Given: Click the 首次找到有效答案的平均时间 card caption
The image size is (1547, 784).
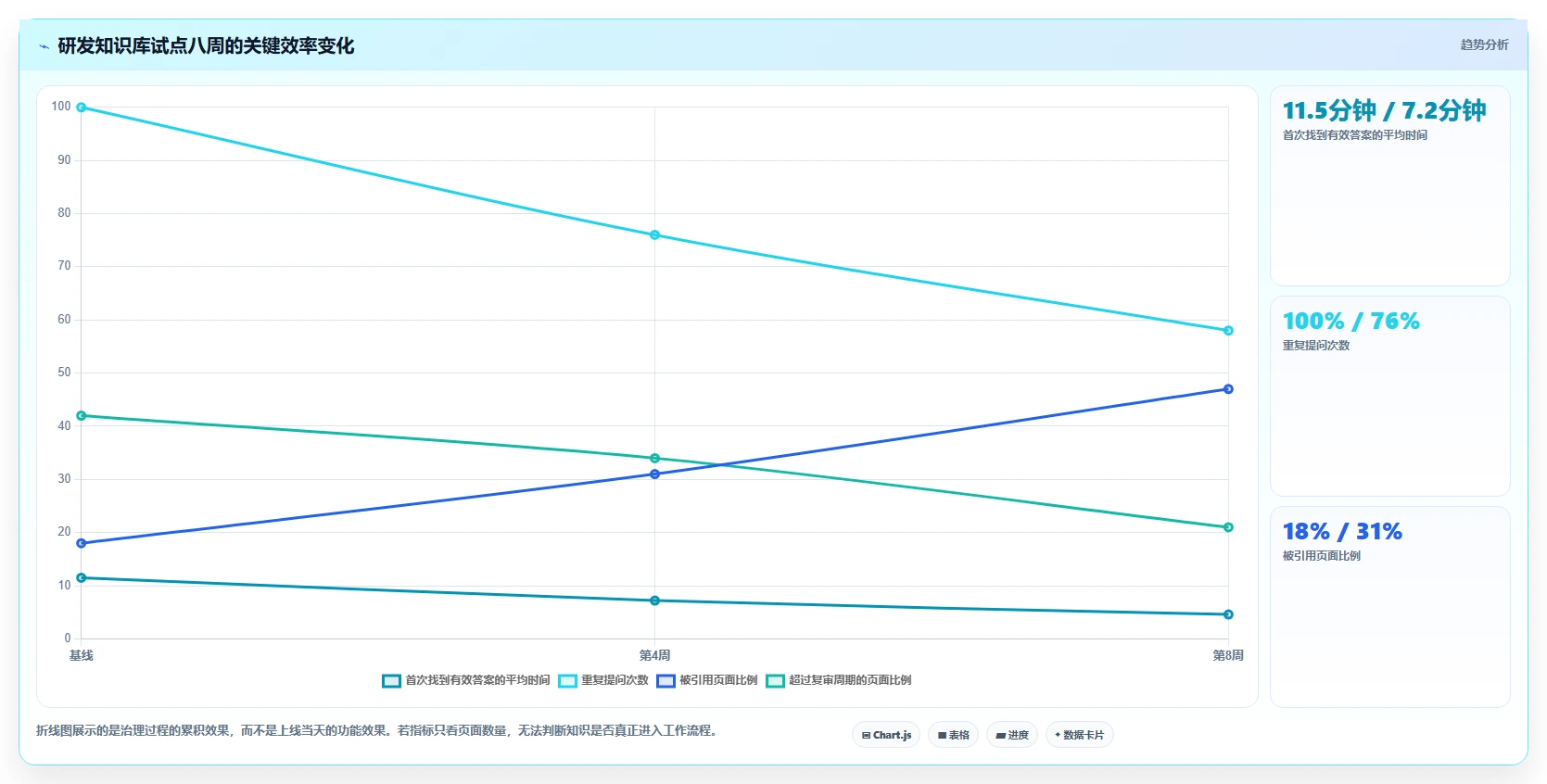Looking at the screenshot, I should 1355,135.
